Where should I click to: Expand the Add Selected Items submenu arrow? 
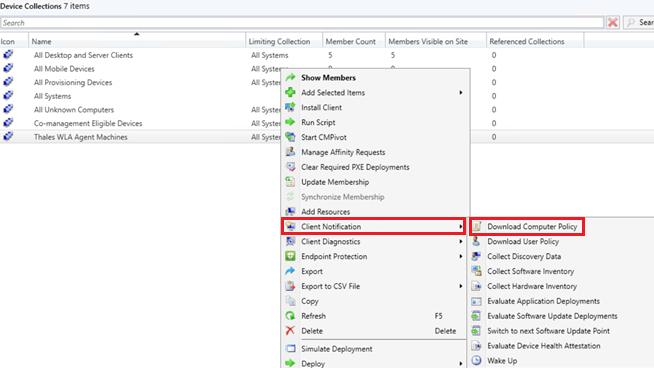pyautogui.click(x=461, y=93)
